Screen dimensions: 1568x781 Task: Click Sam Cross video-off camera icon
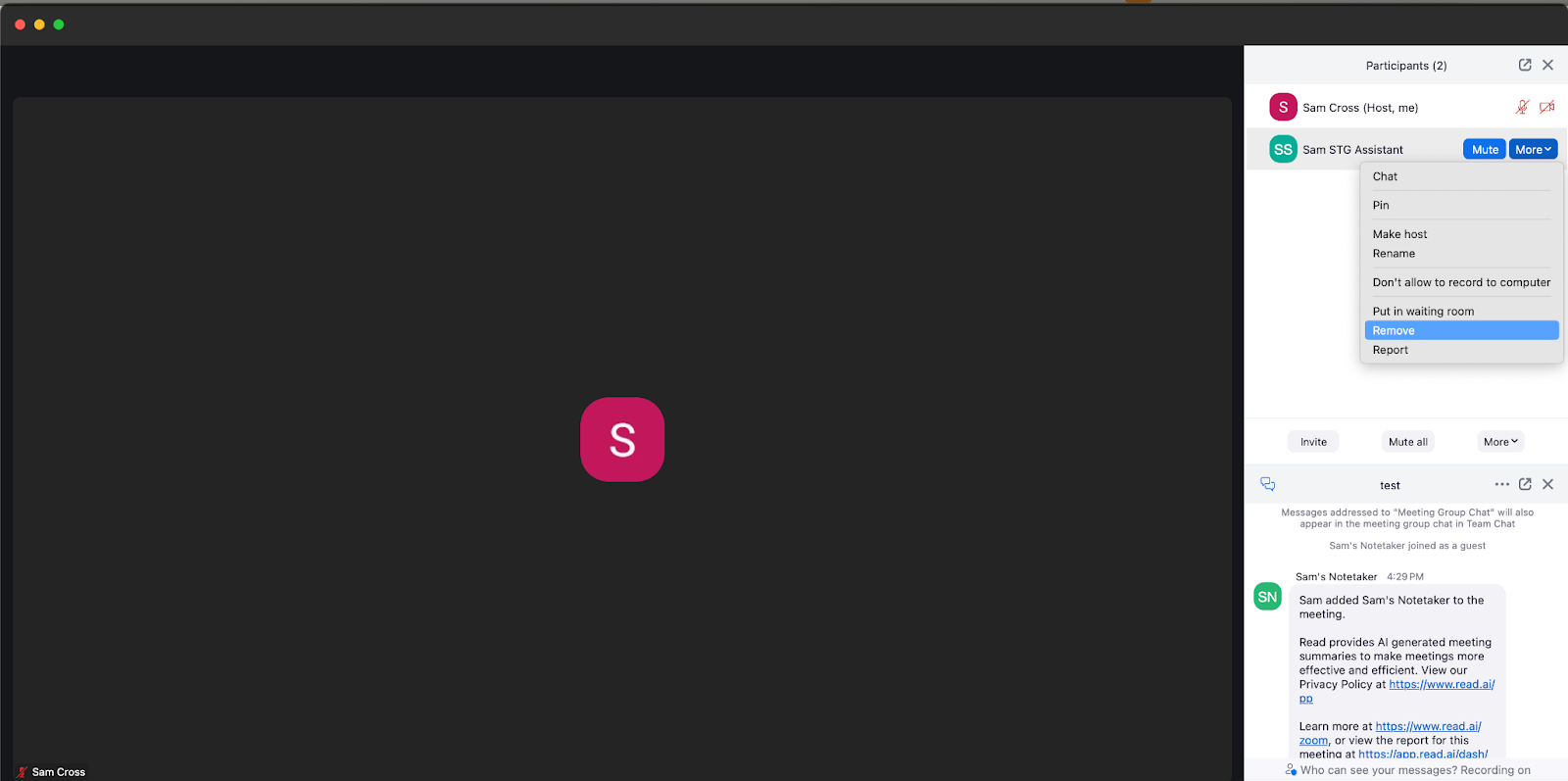tap(1546, 107)
